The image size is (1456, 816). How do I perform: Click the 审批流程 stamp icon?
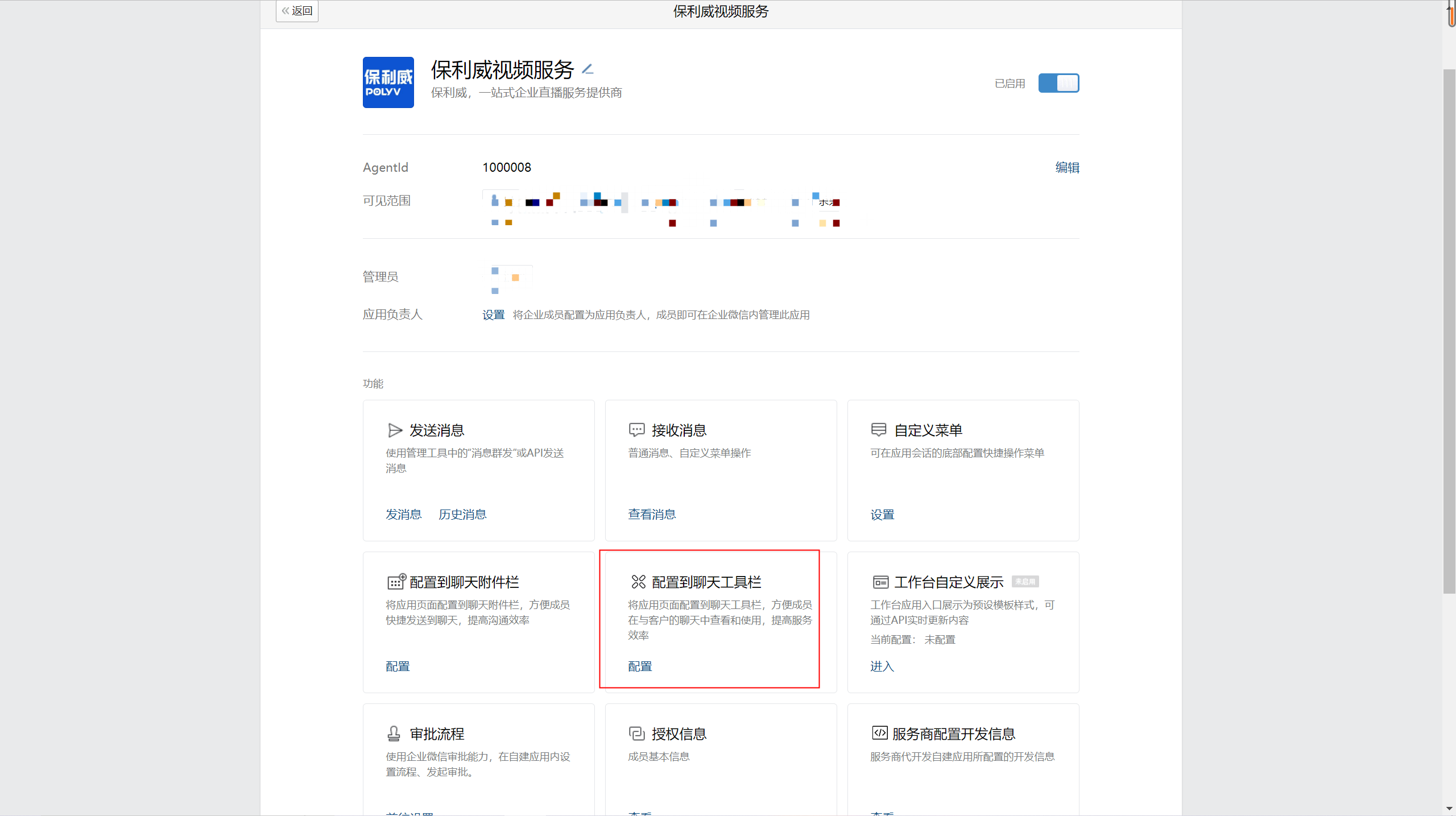[394, 734]
